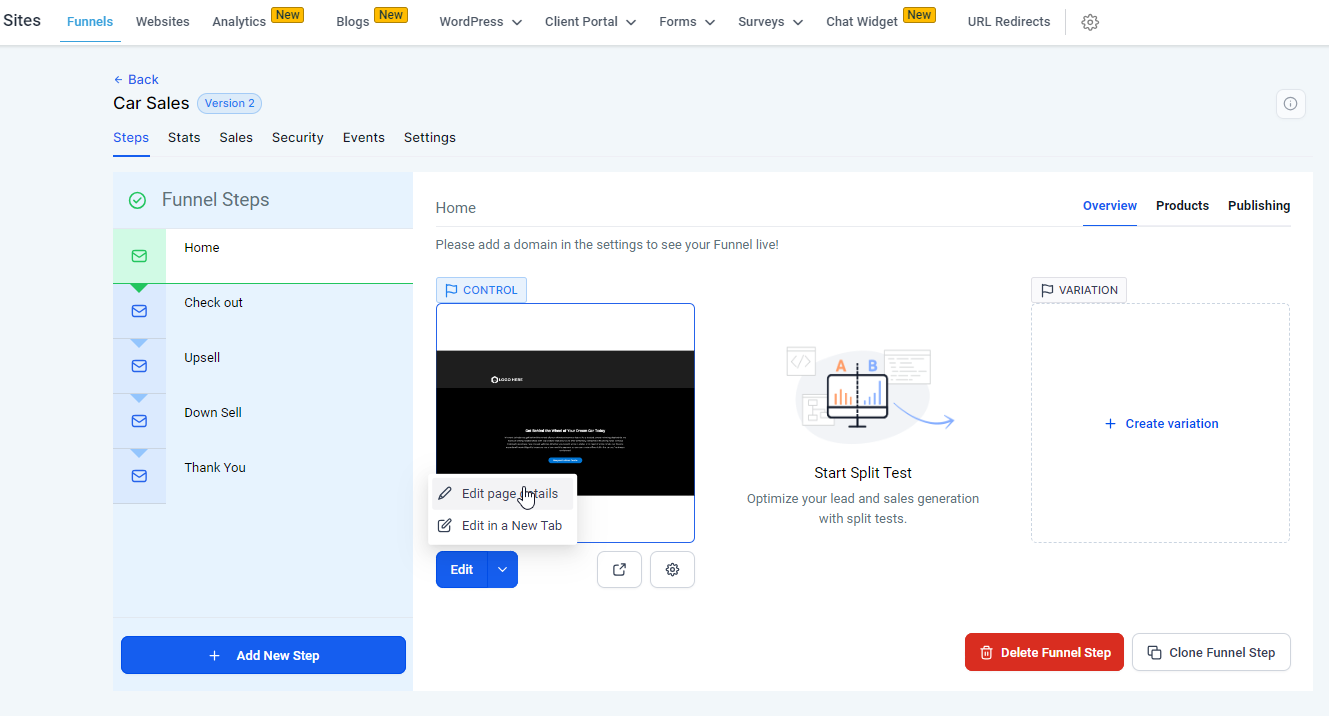
Task: Click the Upsell step envelope icon
Action: click(139, 366)
